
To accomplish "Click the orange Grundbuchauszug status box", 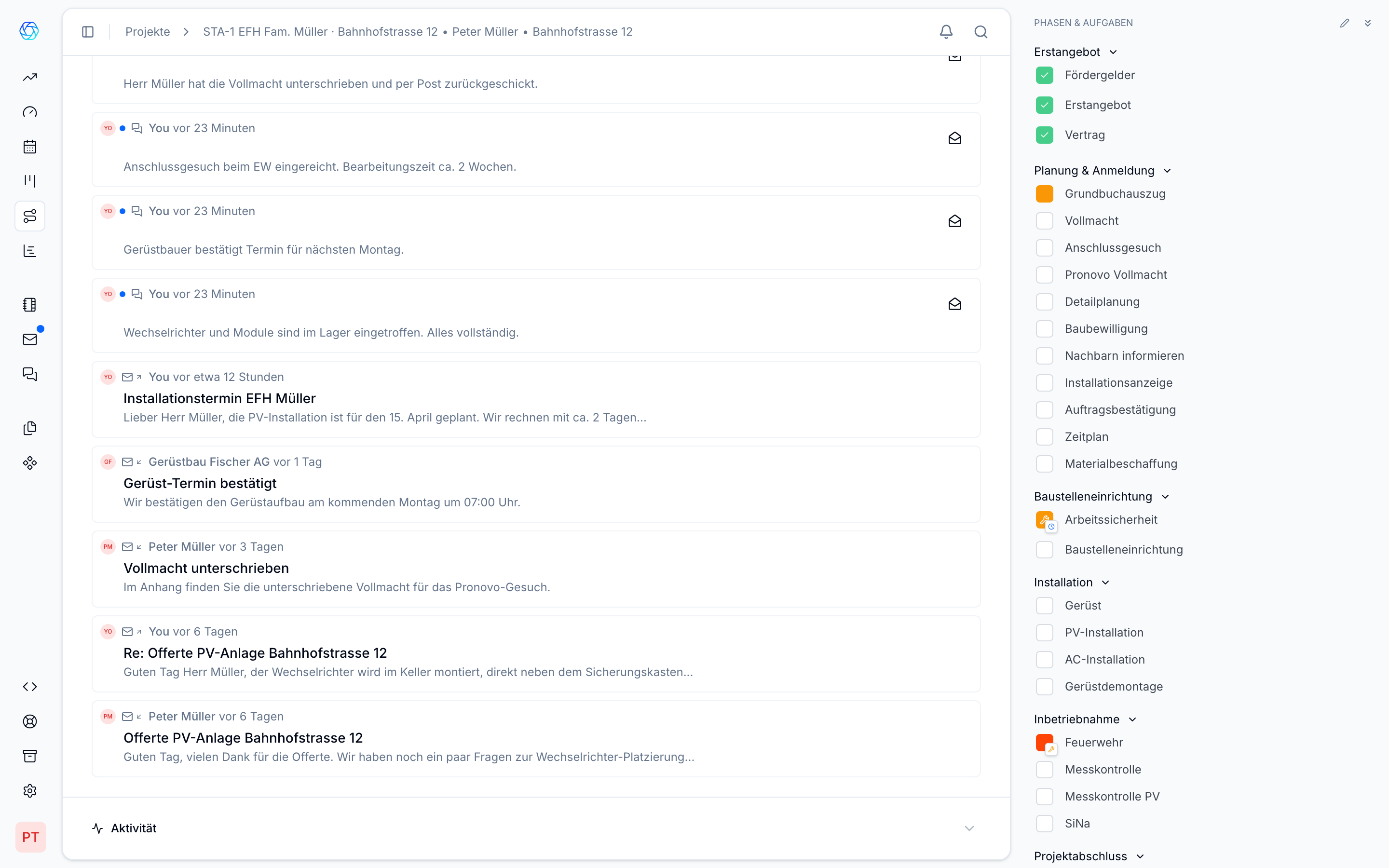I will [1044, 194].
